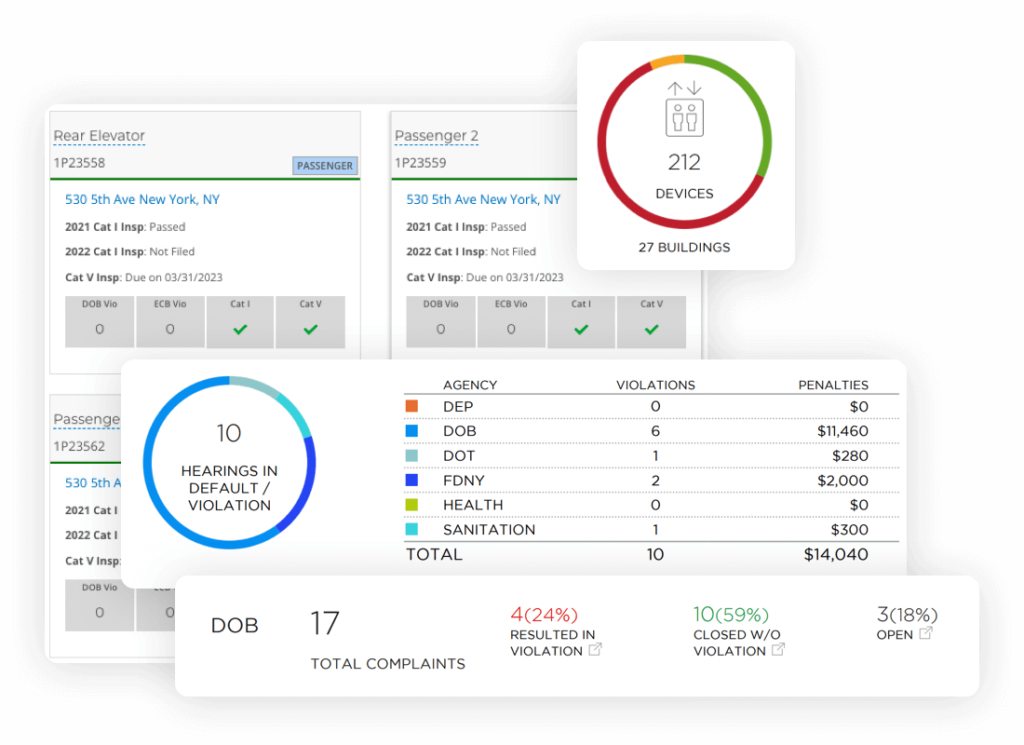Select ECB Vio tile on Passenger 2 card
1024x745 pixels.
511,321
